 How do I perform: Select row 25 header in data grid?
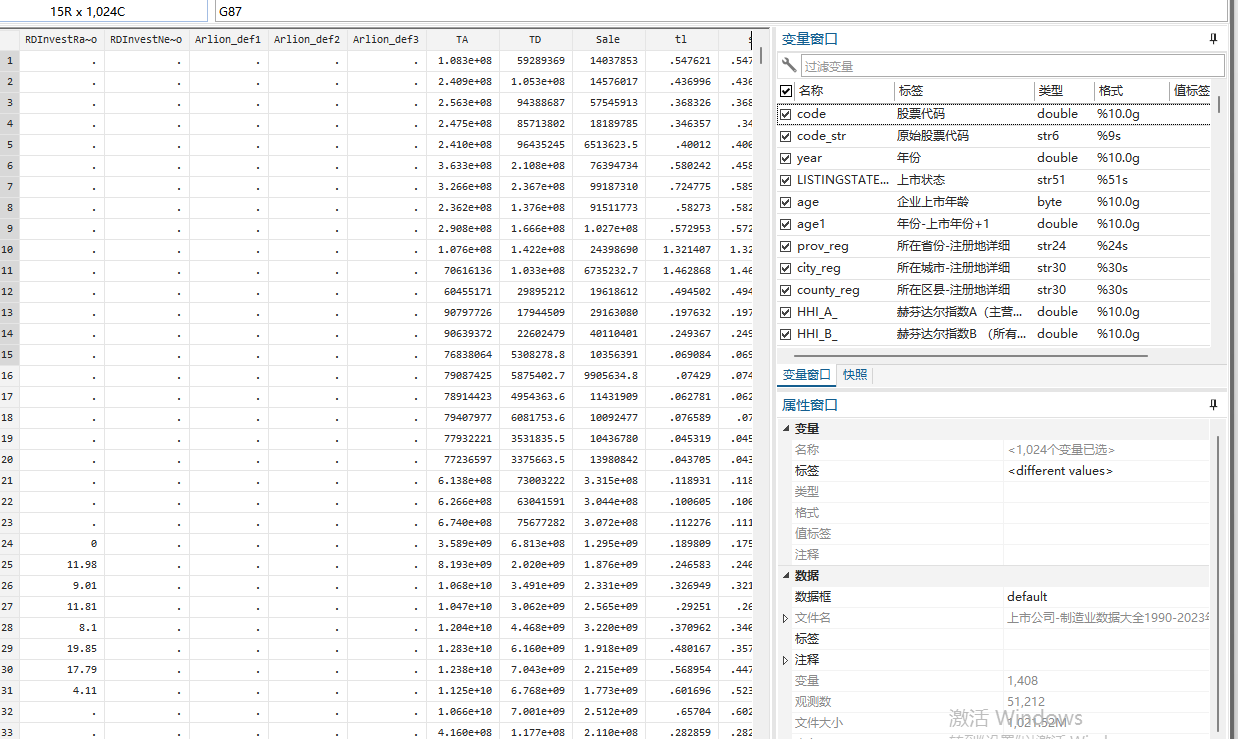pyautogui.click(x=9, y=565)
